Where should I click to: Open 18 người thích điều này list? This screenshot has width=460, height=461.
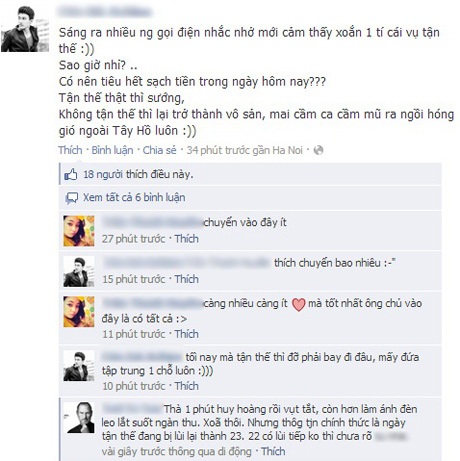pos(138,174)
